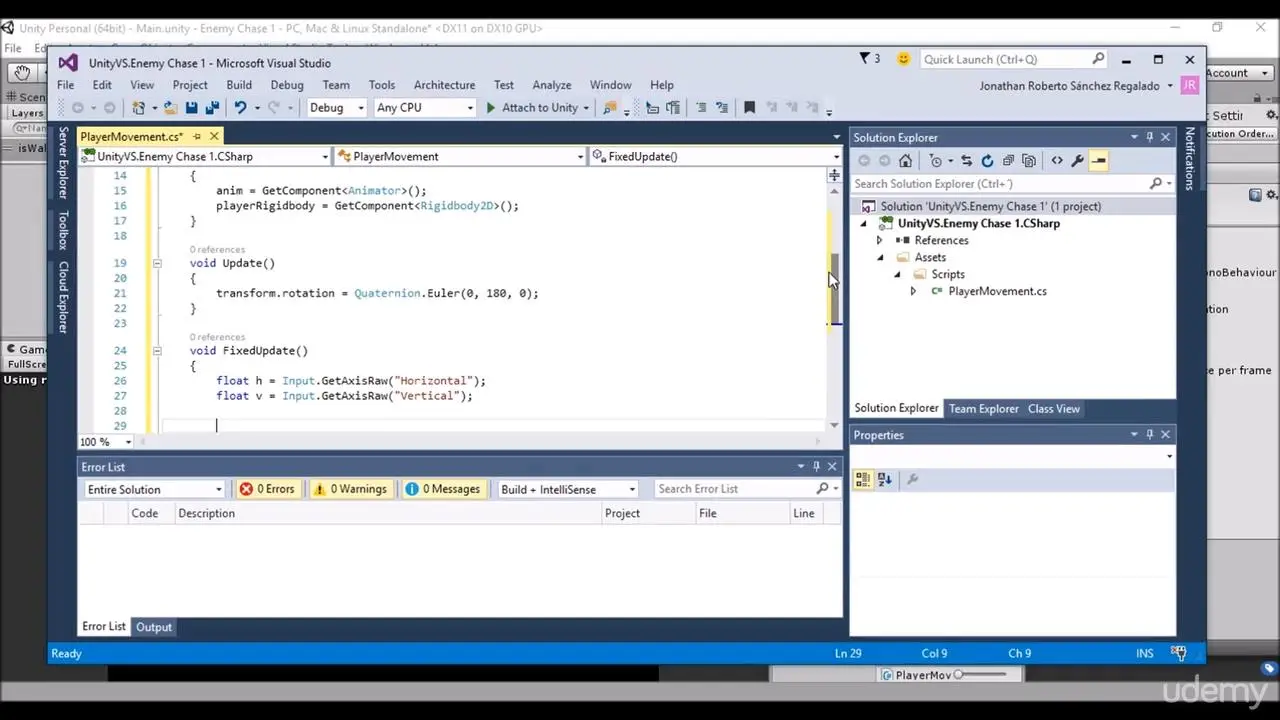Click the Open File toolbar icon

point(170,108)
